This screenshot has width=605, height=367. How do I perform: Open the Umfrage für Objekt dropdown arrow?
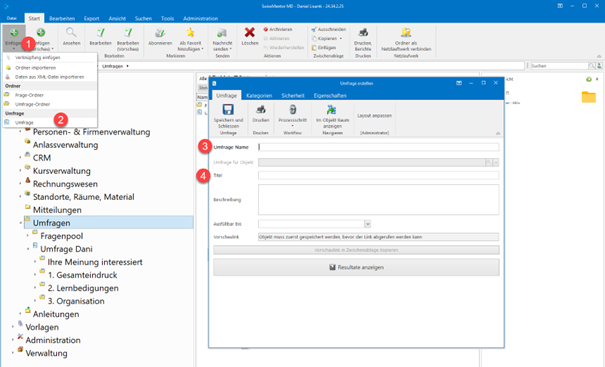496,162
